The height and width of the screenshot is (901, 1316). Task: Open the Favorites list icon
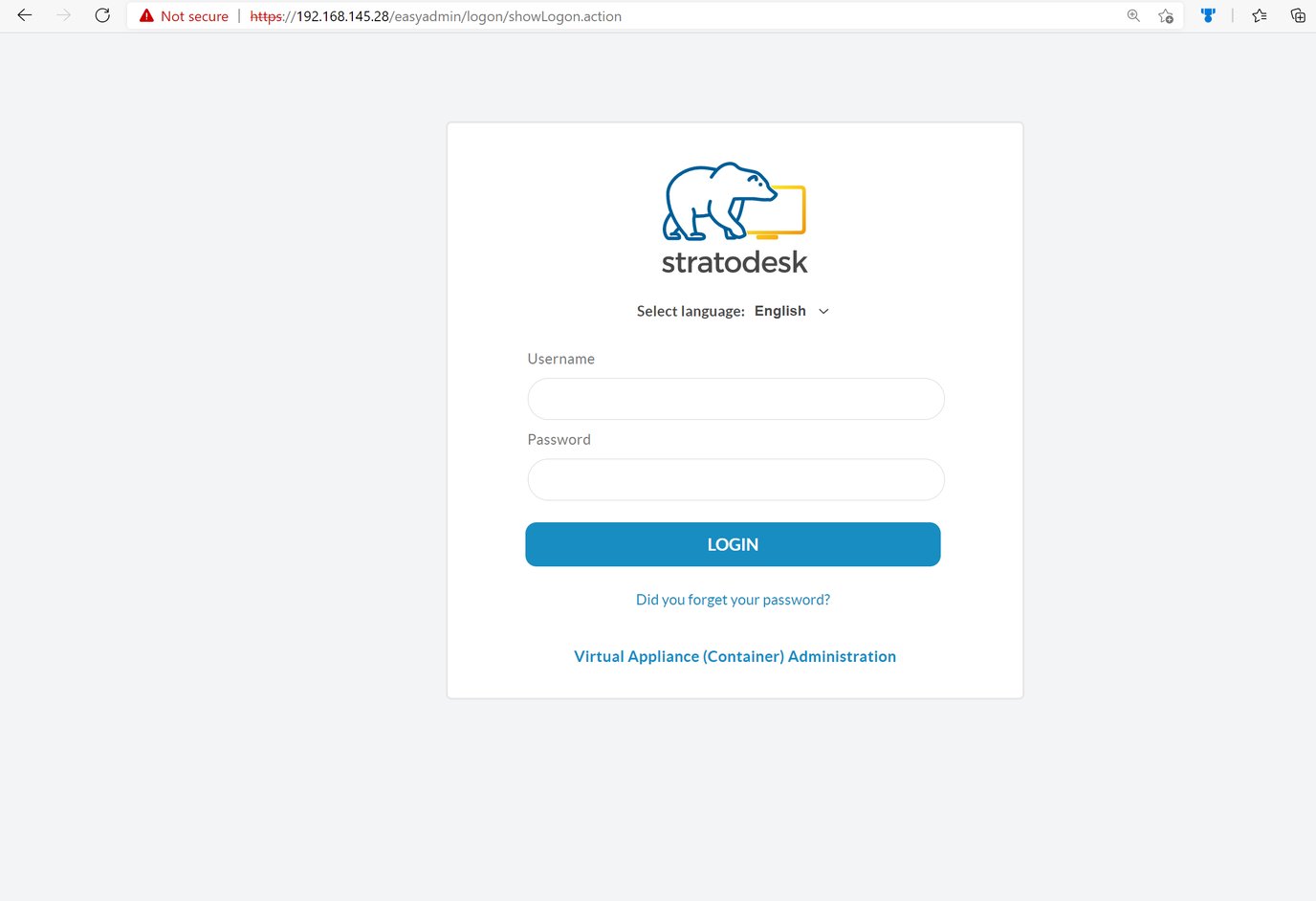[x=1260, y=16]
